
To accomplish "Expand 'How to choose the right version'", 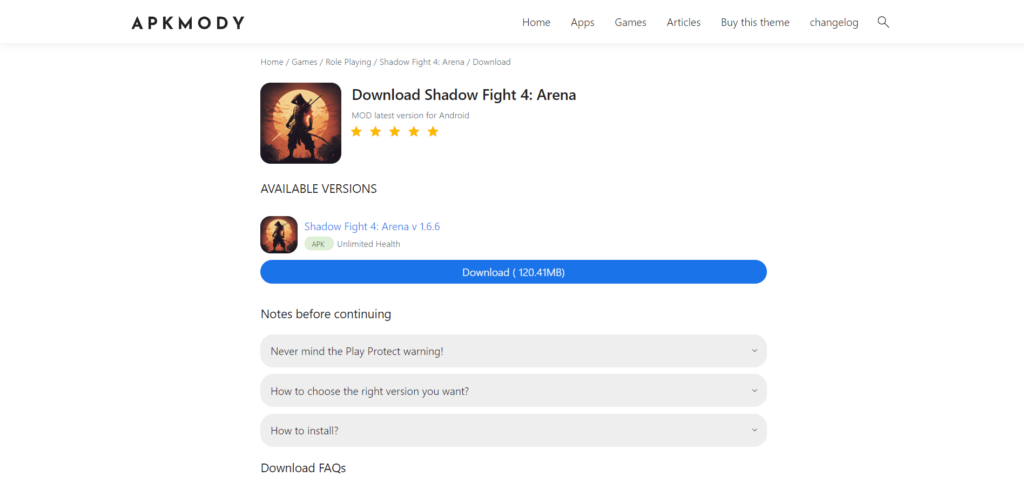I will tap(513, 391).
